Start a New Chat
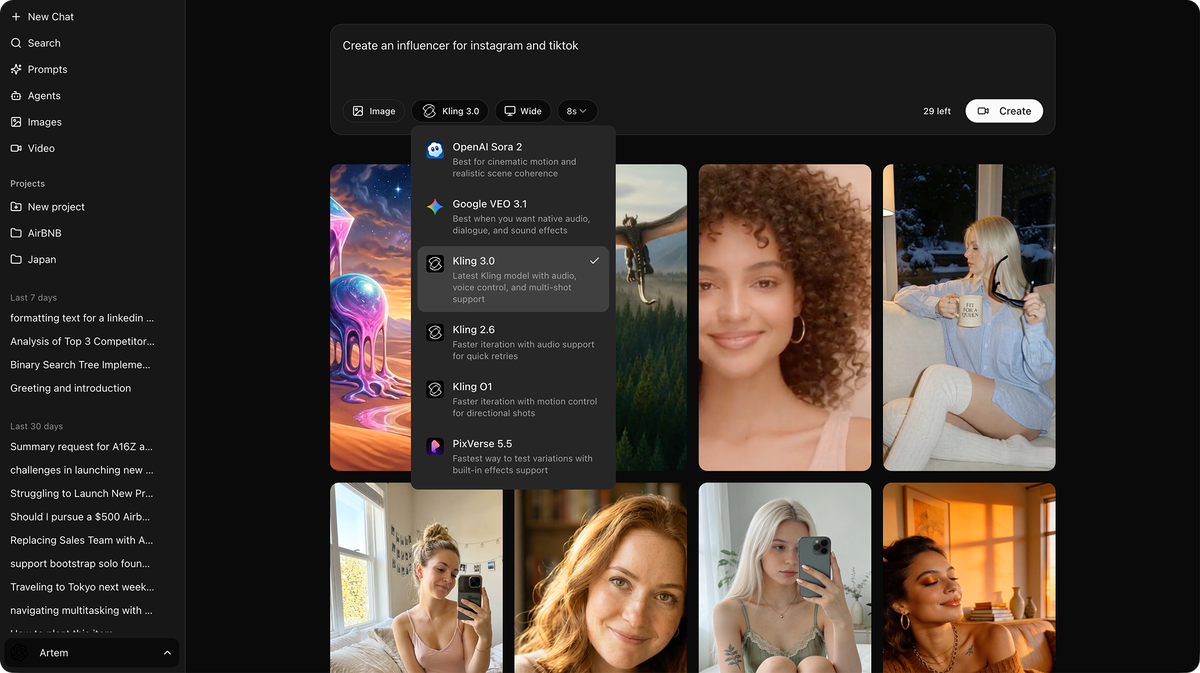 click(44, 16)
